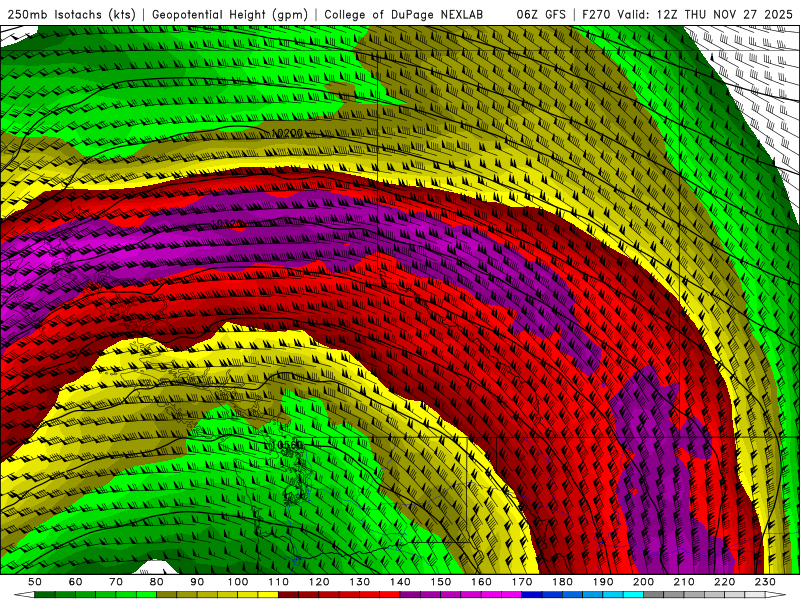Click the '70' colorbar scale label
The image size is (800, 600).
pos(116,582)
